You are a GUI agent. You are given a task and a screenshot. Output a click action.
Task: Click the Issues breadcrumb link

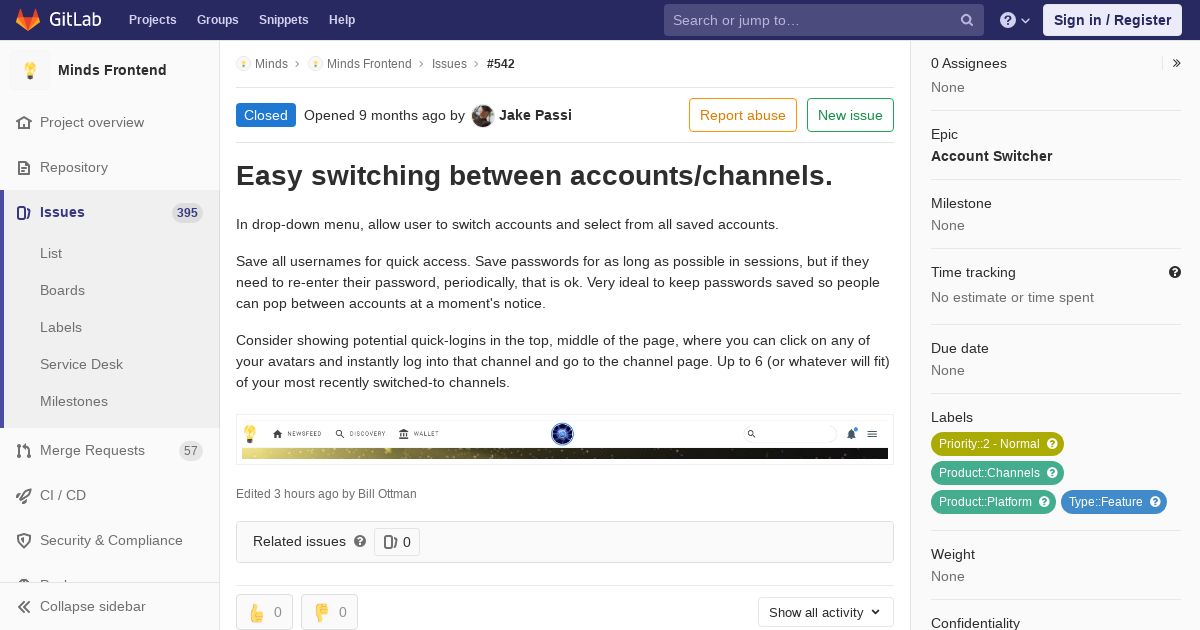pyautogui.click(x=449, y=63)
